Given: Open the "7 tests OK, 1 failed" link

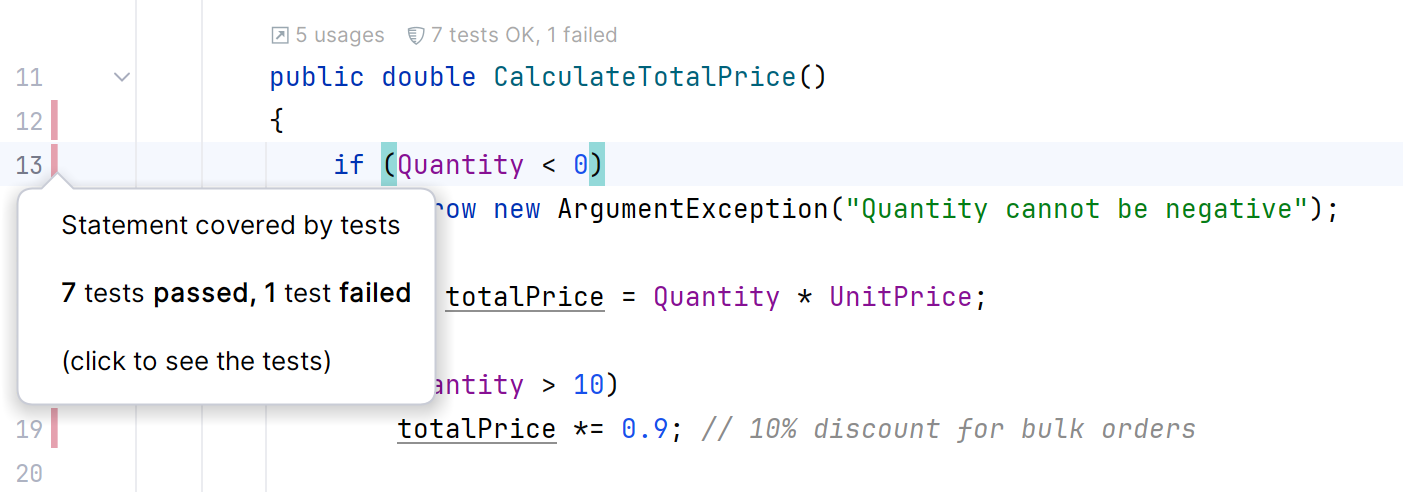Looking at the screenshot, I should coord(523,36).
